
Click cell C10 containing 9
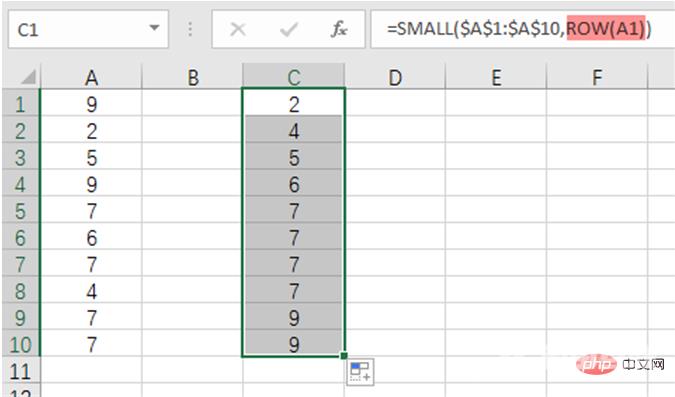[294, 343]
